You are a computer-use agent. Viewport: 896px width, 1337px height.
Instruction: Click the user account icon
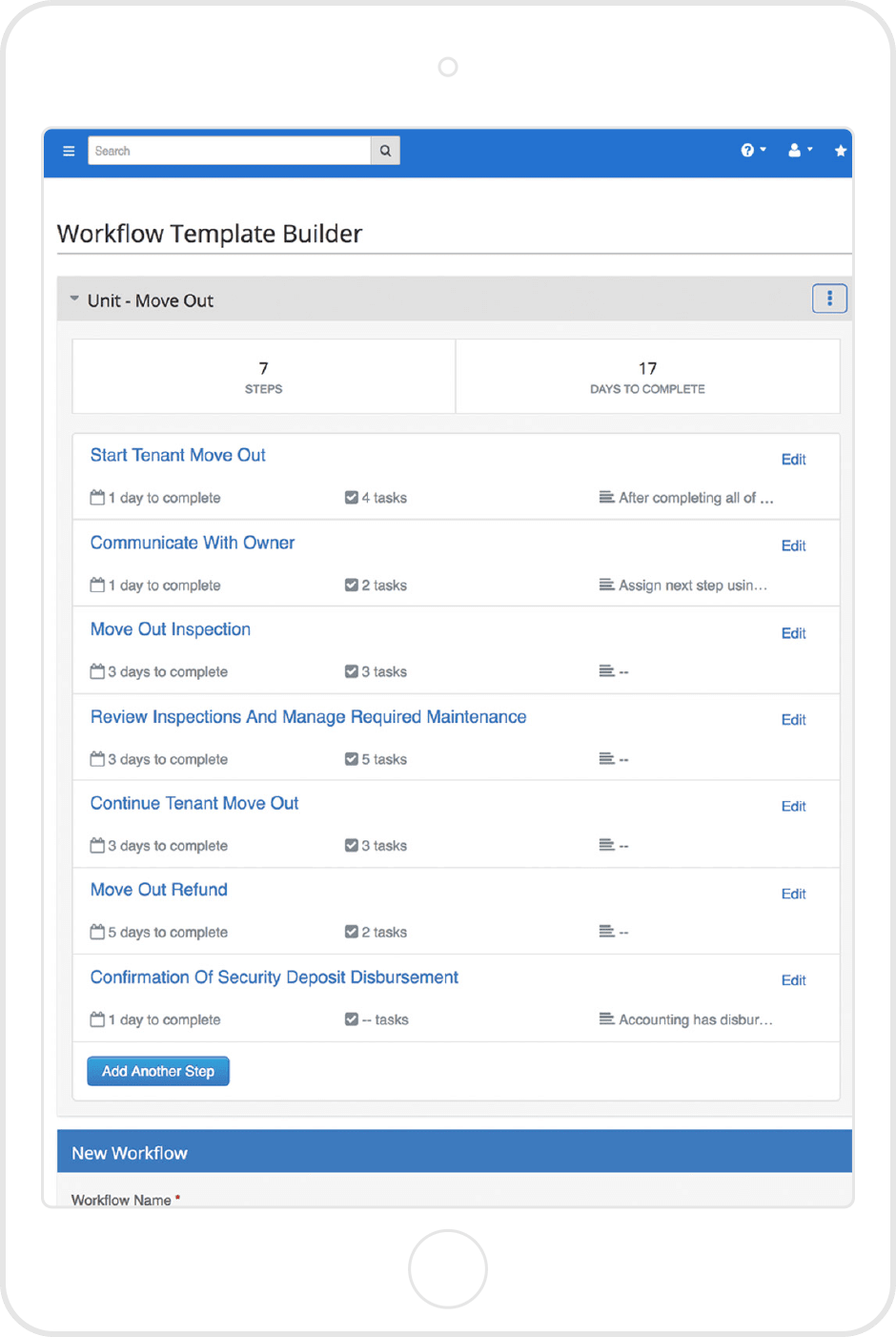pyautogui.click(x=793, y=150)
